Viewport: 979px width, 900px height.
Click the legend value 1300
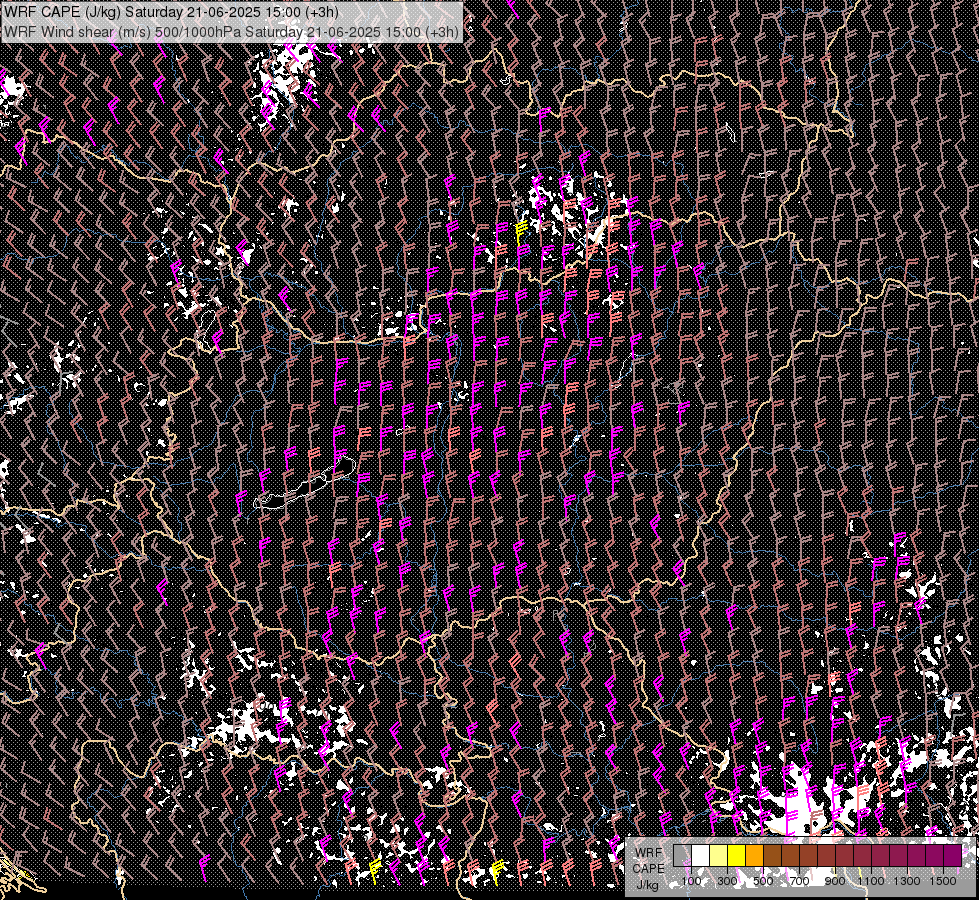click(x=907, y=881)
